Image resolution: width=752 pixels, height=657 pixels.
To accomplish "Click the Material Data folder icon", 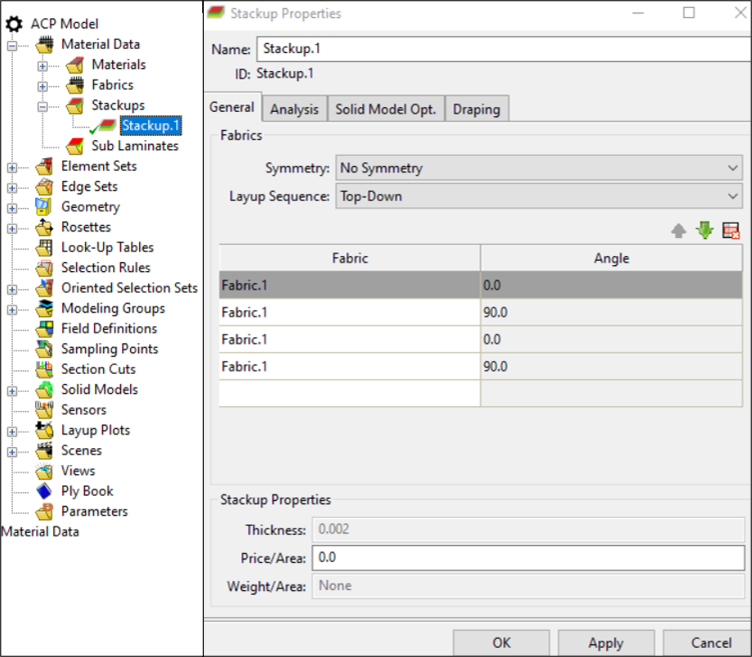I will (45, 45).
